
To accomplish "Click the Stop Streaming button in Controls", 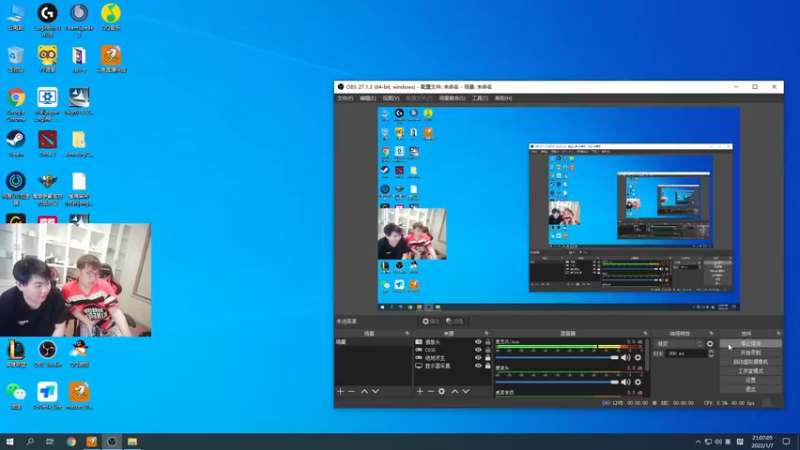I will [751, 344].
